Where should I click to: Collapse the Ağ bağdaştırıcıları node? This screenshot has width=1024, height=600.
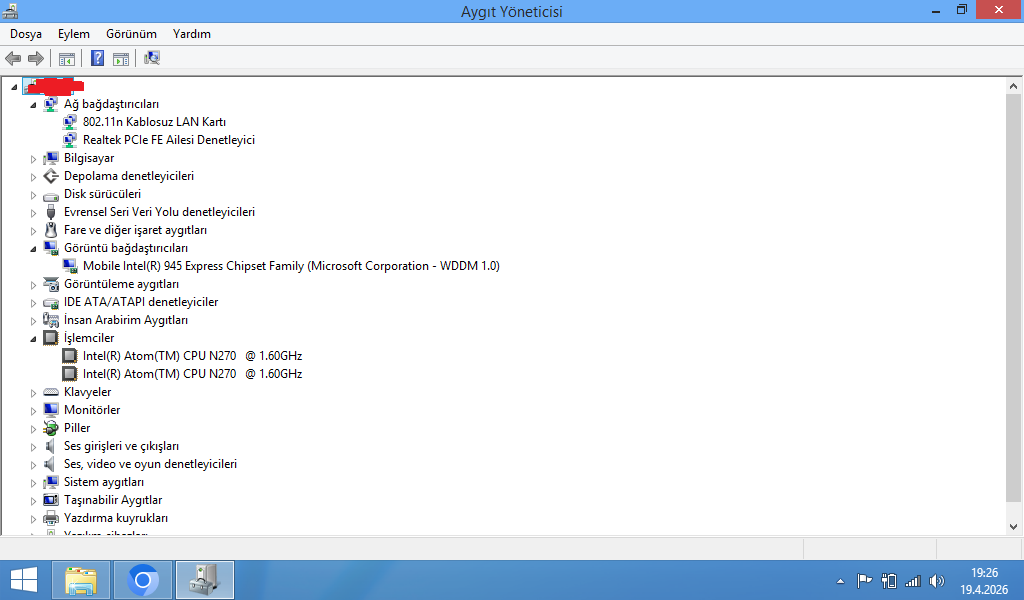tap(33, 104)
